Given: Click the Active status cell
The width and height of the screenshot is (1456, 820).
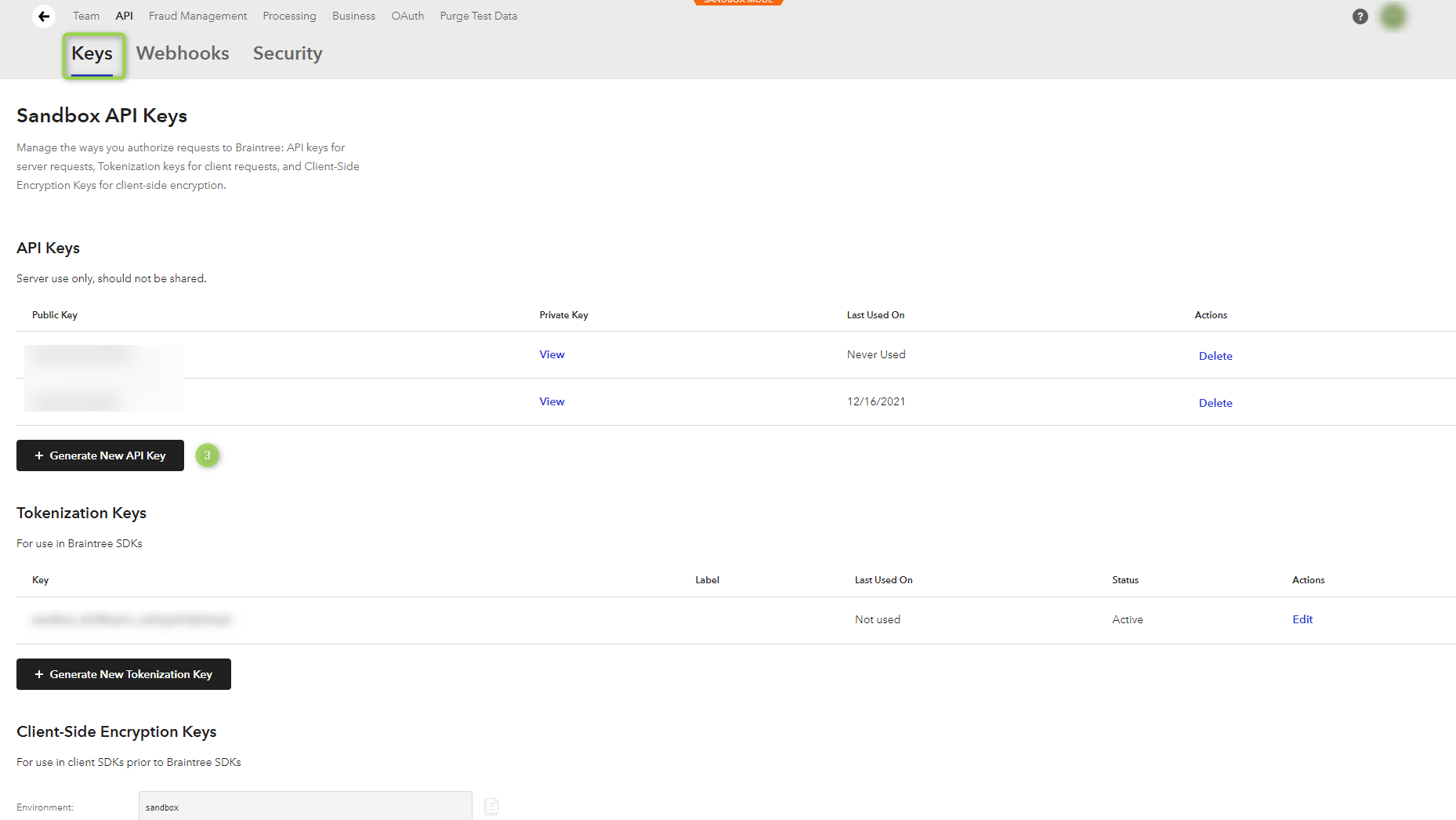Looking at the screenshot, I should (1128, 619).
